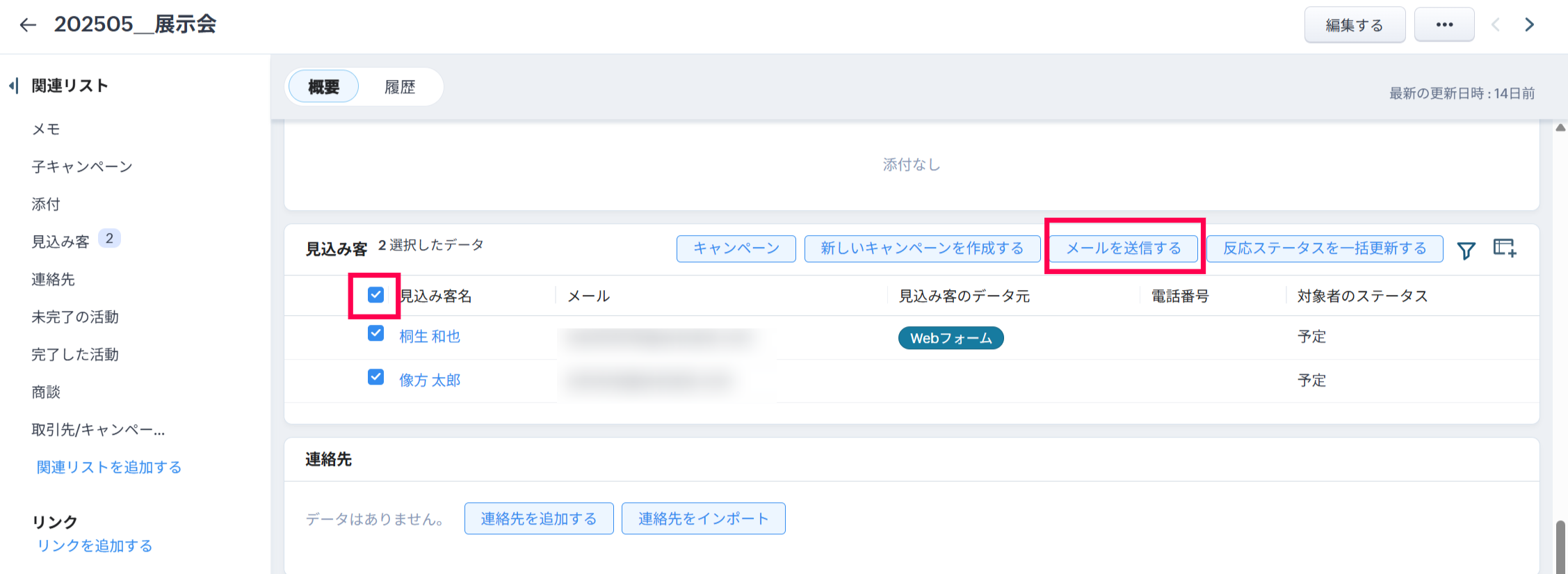Switch to the 履歴 tab

tap(400, 87)
